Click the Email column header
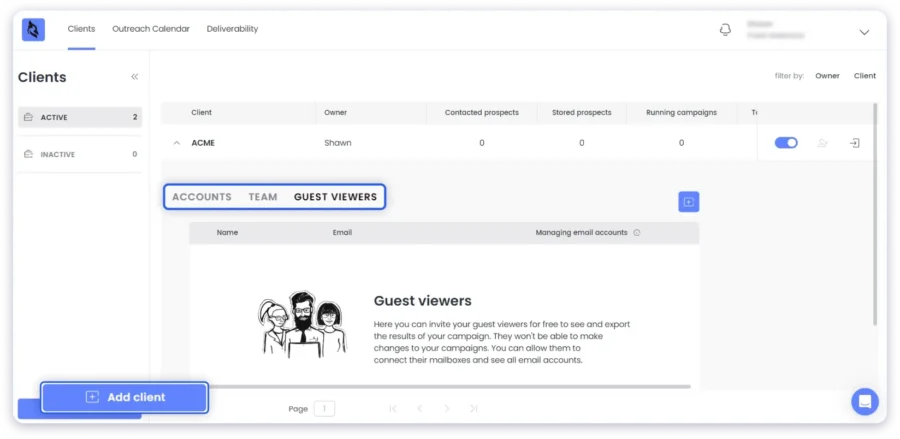Image resolution: width=900 pixels, height=439 pixels. coord(342,233)
